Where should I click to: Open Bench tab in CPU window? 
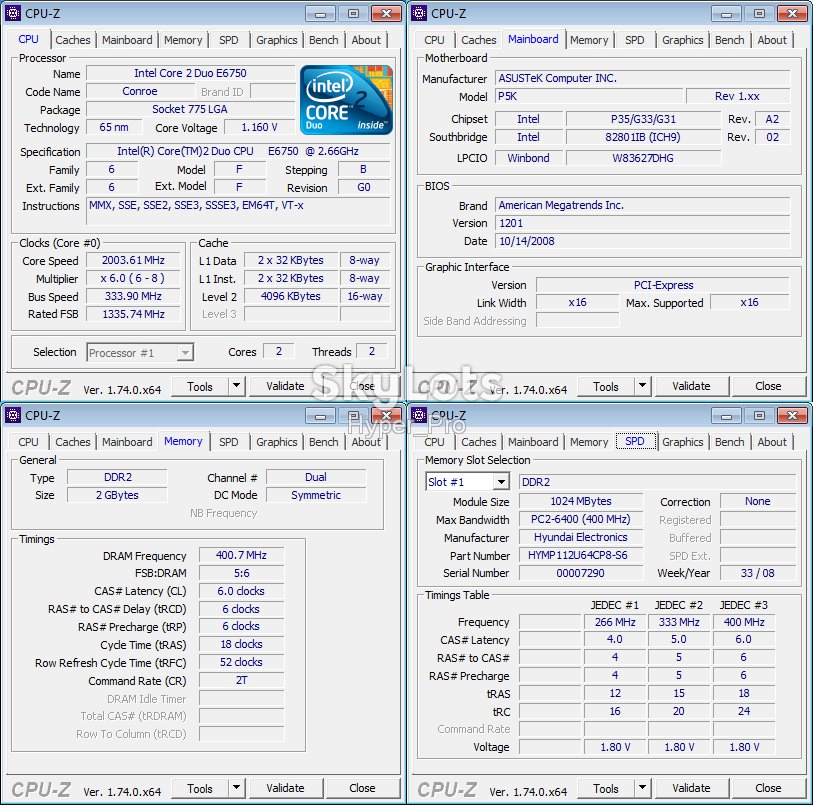323,40
